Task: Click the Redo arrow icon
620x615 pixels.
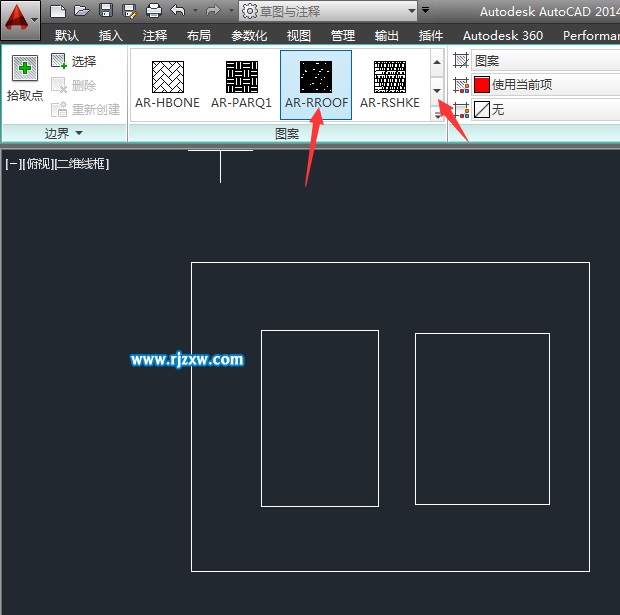Action: pos(214,10)
